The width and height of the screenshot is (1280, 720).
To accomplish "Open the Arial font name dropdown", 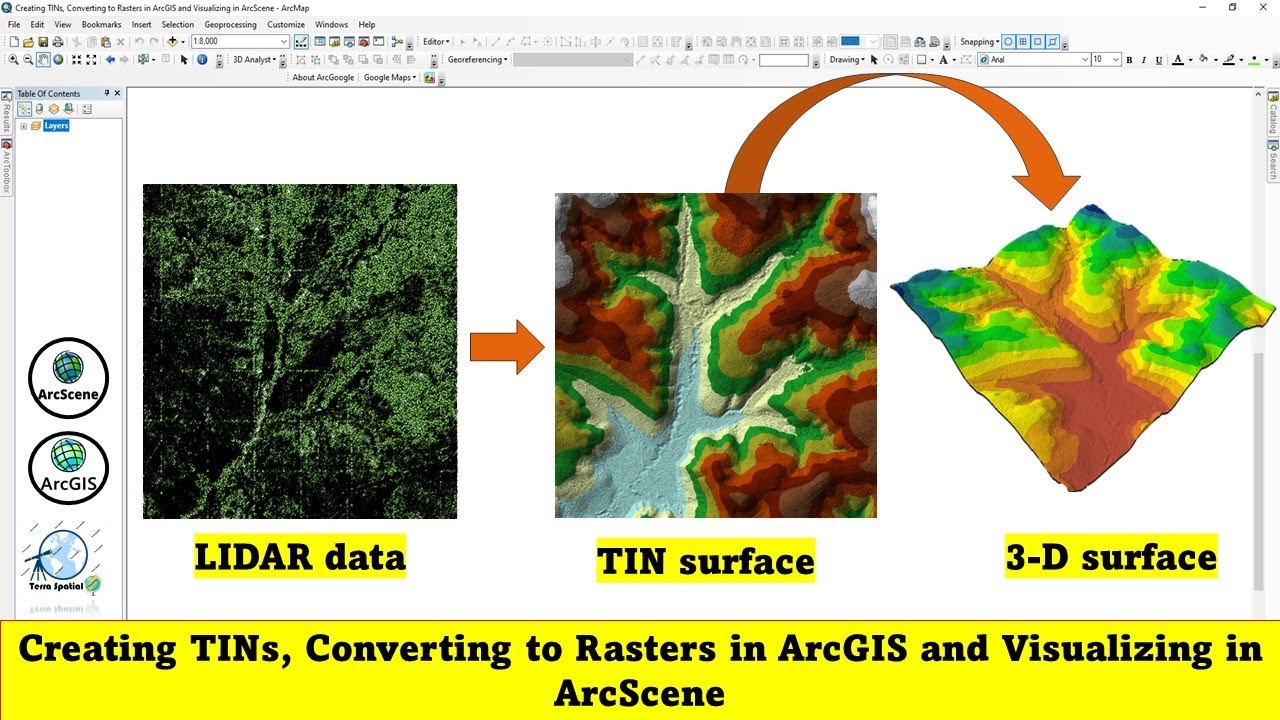I will coord(1085,60).
